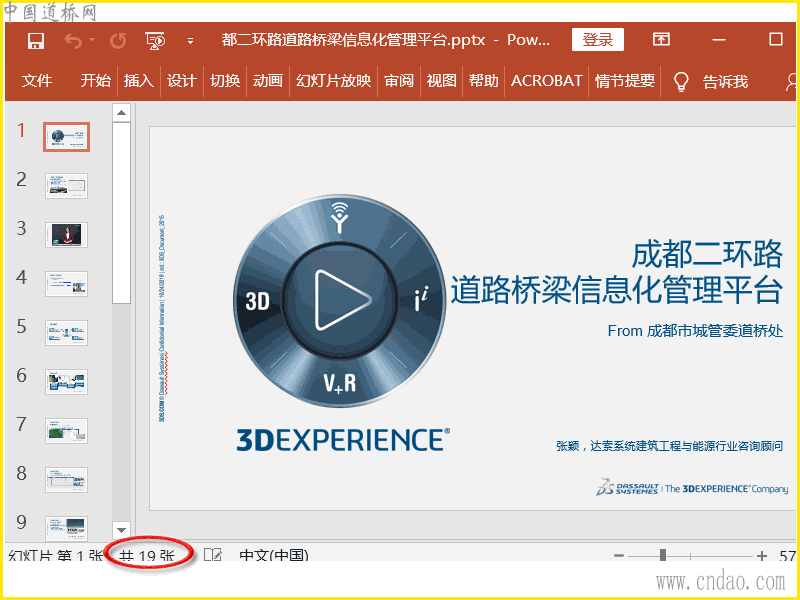Open the ACROBAT tab
This screenshot has width=800, height=600.
pyautogui.click(x=546, y=81)
